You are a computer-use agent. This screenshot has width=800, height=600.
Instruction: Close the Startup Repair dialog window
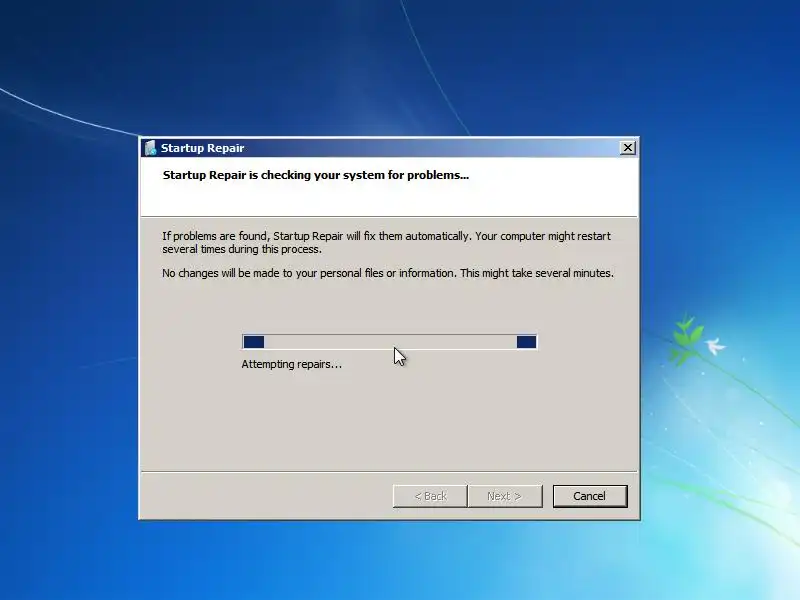pos(628,148)
